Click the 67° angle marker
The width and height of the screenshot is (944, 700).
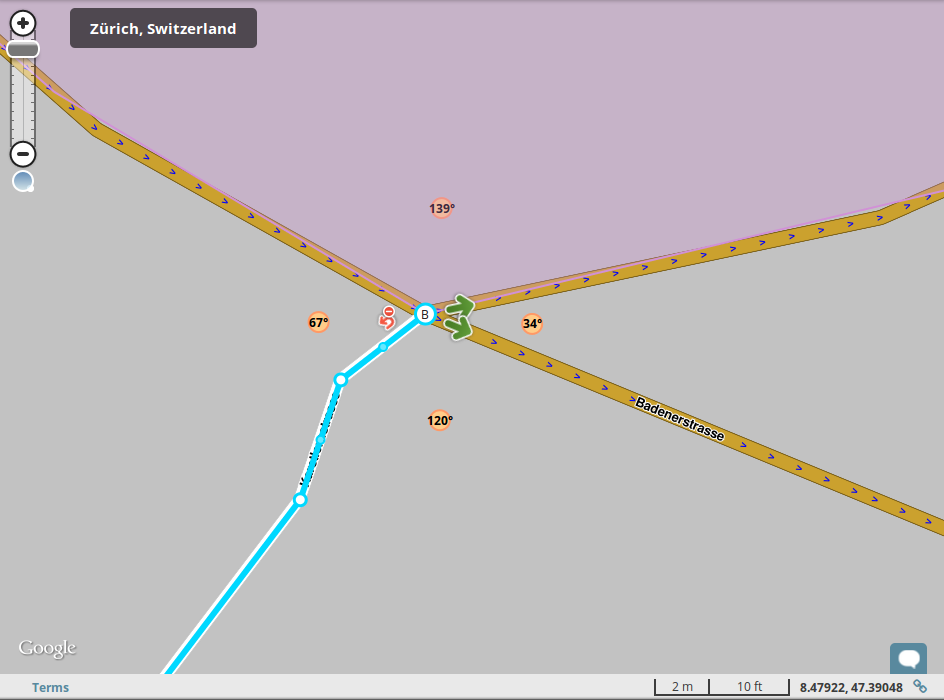coord(318,323)
